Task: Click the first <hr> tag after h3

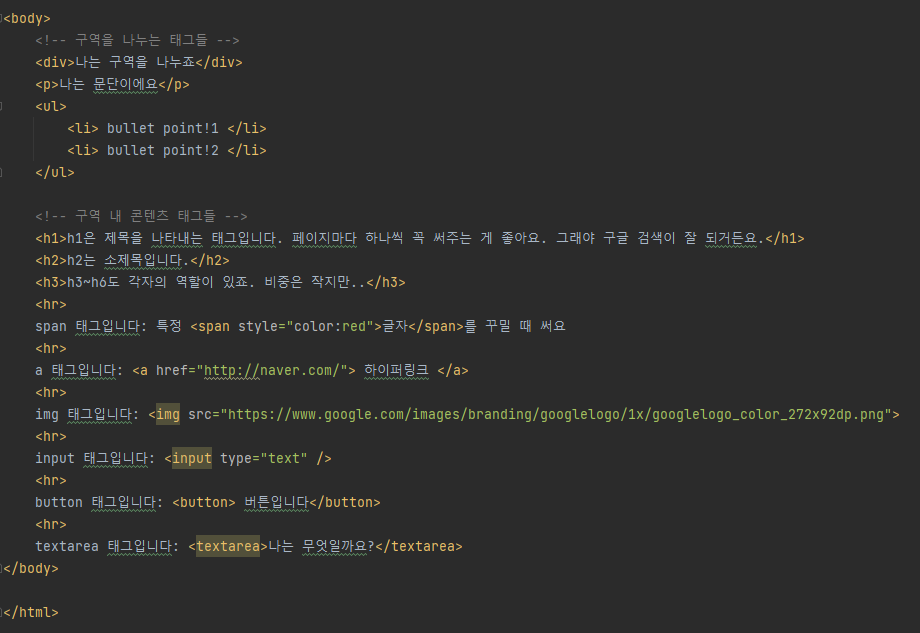Action: coord(51,304)
